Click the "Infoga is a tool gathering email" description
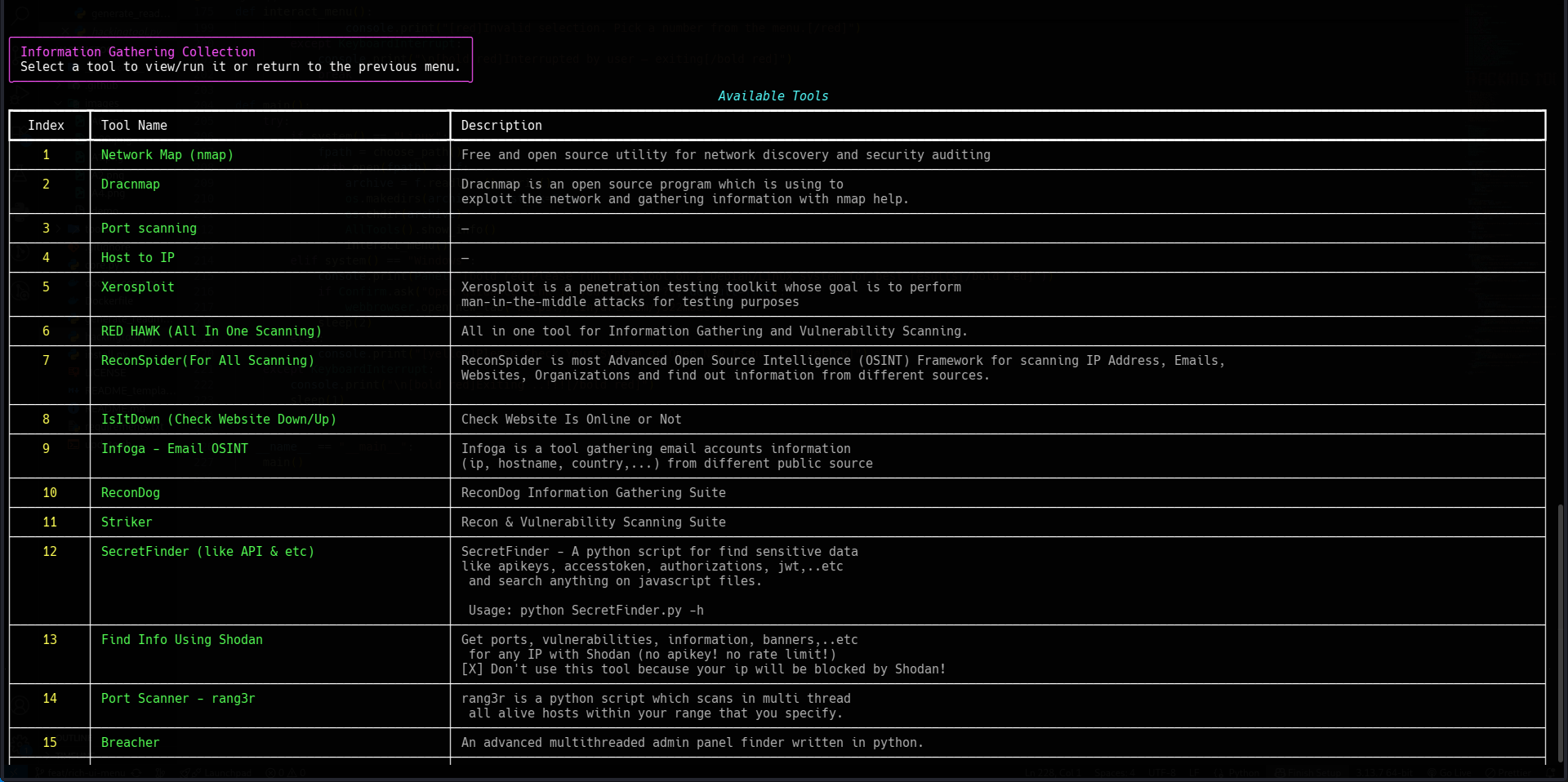This screenshot has height=782, width=1568. tap(667, 456)
